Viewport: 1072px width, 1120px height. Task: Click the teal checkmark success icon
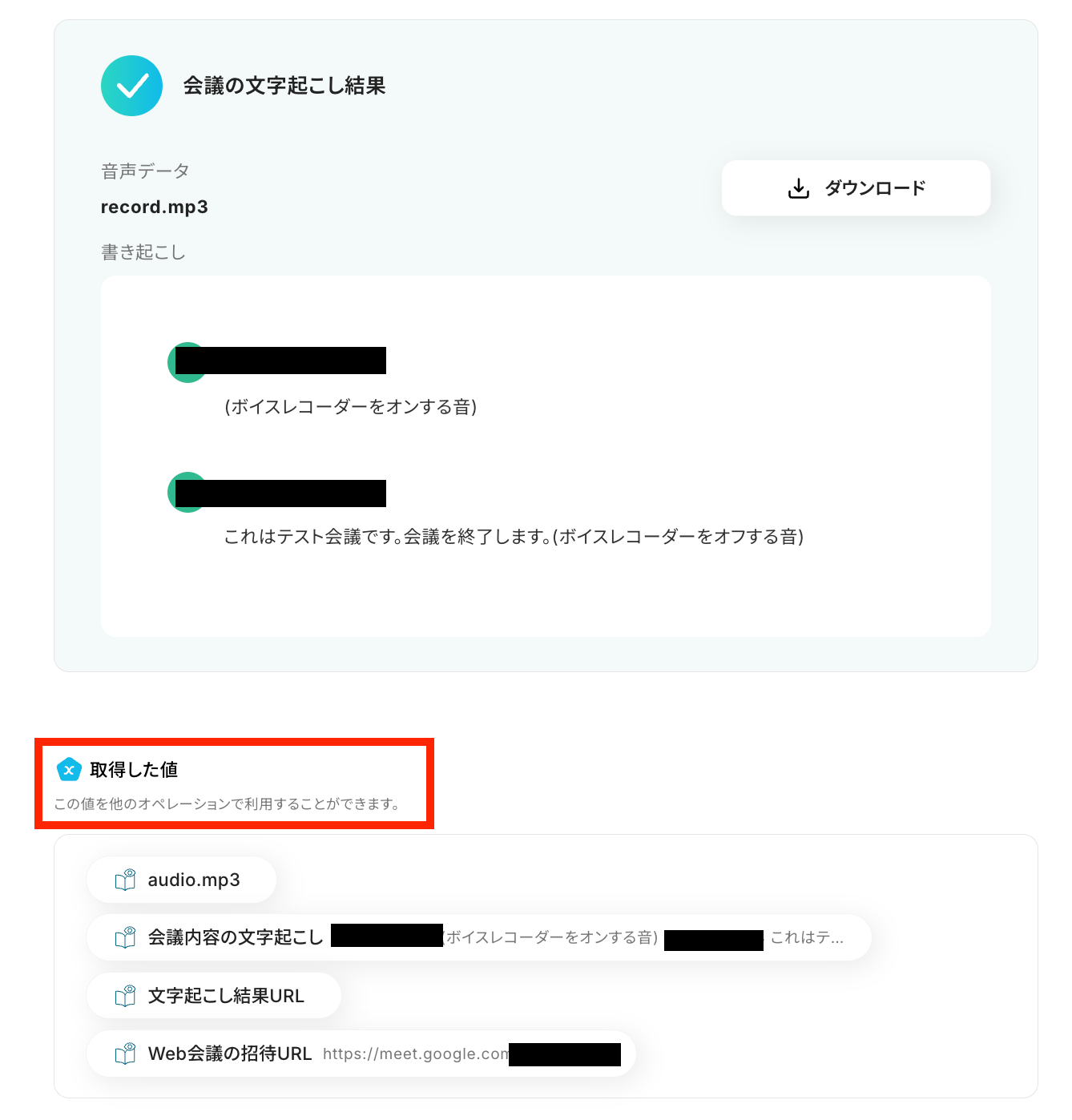[131, 86]
